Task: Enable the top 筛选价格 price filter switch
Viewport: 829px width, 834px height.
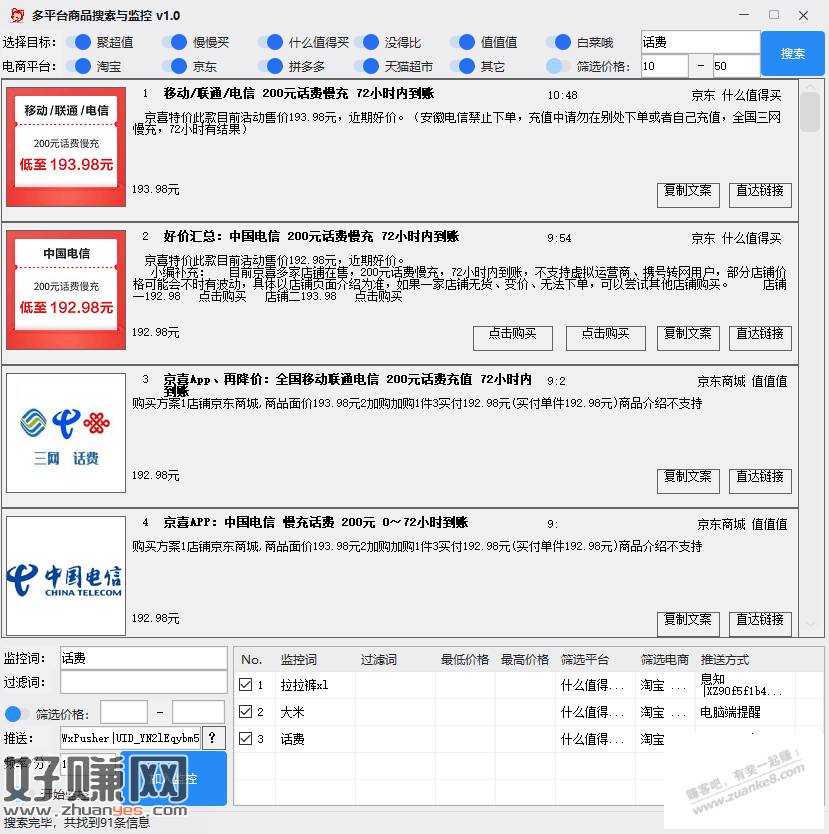Action: click(x=558, y=66)
